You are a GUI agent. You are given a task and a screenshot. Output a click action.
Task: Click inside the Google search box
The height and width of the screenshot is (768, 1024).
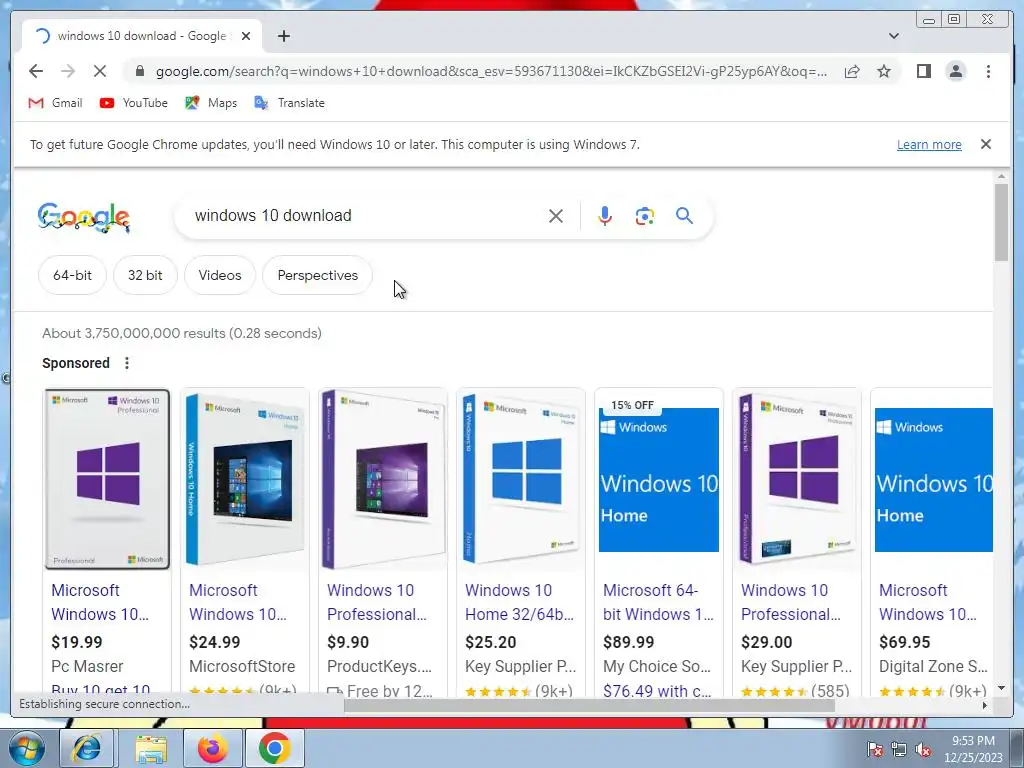pos(366,216)
